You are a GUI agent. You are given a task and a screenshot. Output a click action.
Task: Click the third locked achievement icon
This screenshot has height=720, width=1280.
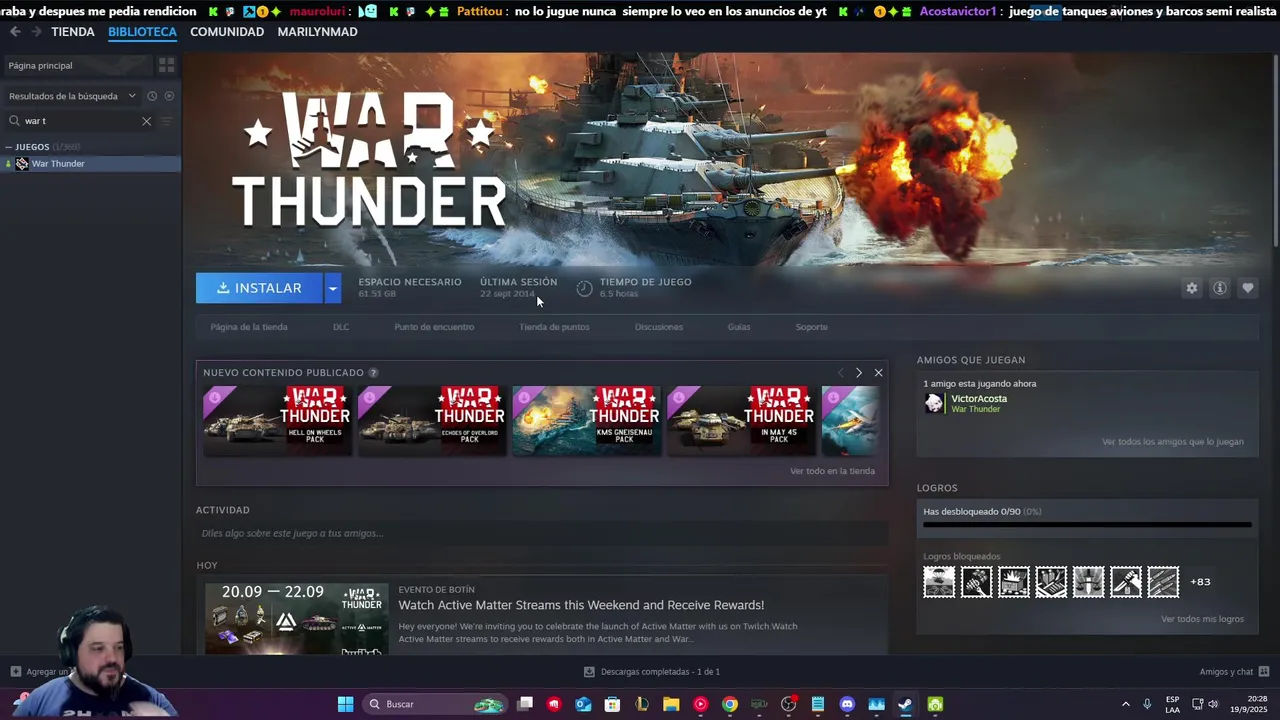coord(1013,582)
